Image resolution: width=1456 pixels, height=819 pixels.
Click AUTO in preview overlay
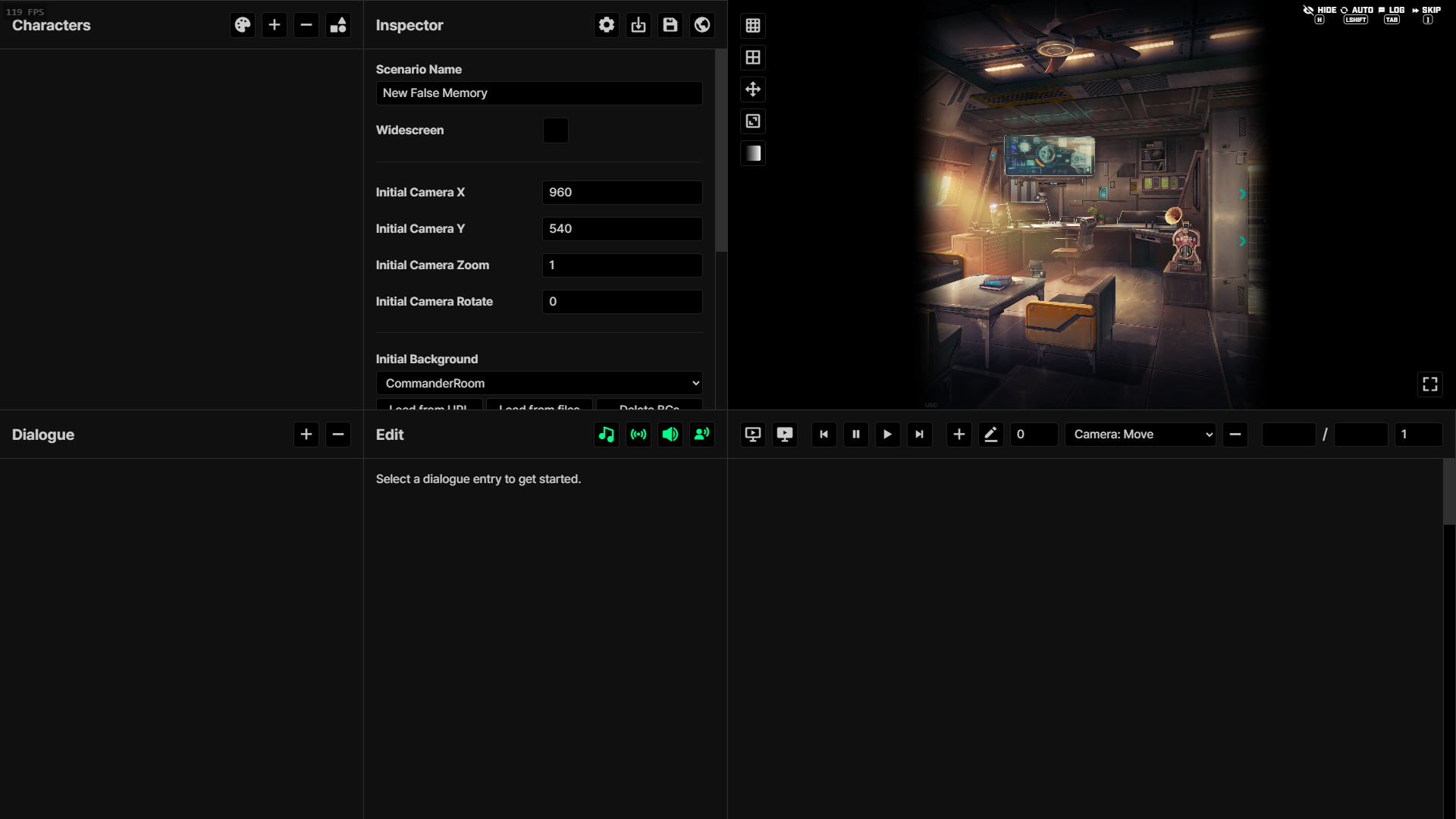pyautogui.click(x=1357, y=14)
